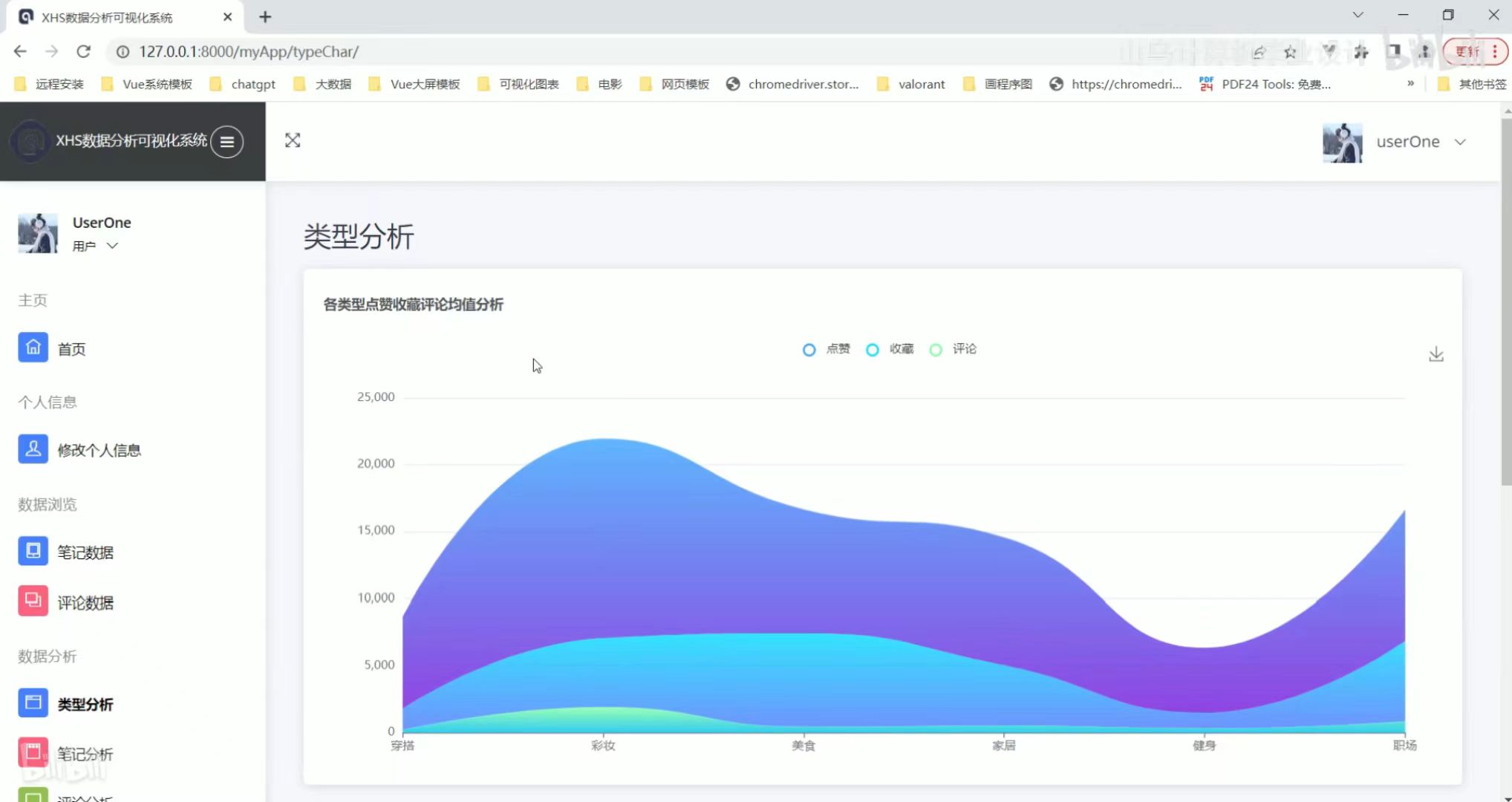Download chart using save-image icon
Screen dimensions: 1512x802
(1436, 354)
